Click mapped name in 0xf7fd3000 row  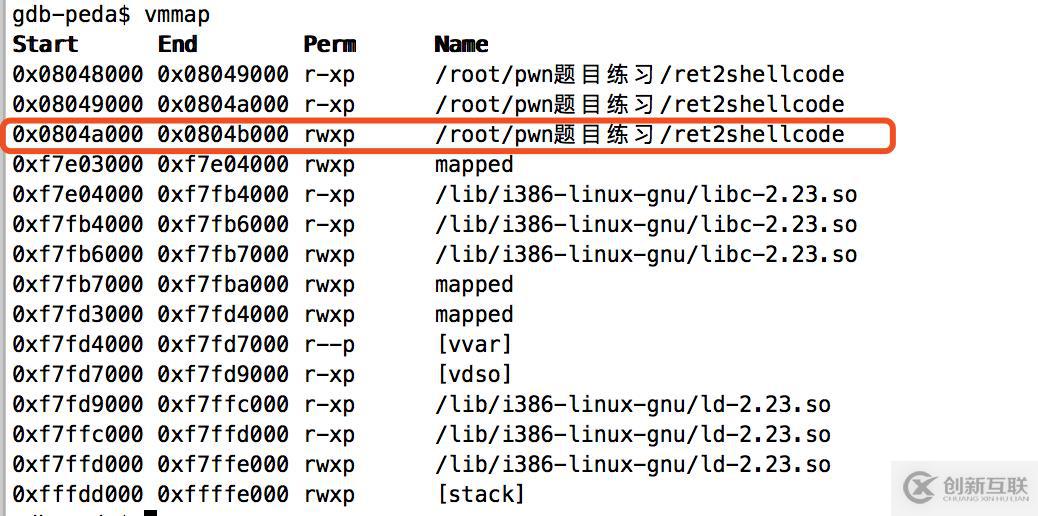(x=474, y=316)
